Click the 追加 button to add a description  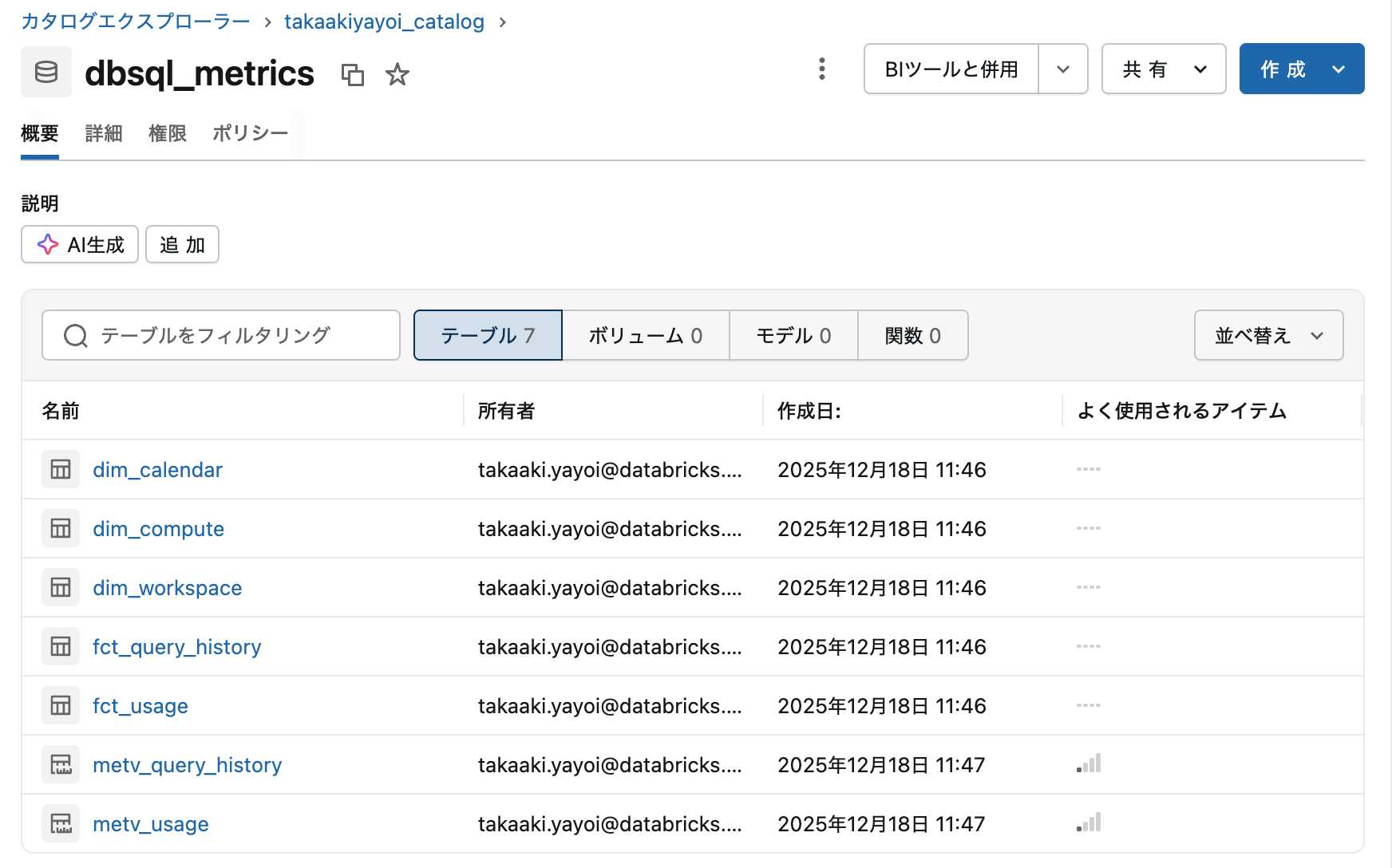tap(182, 244)
